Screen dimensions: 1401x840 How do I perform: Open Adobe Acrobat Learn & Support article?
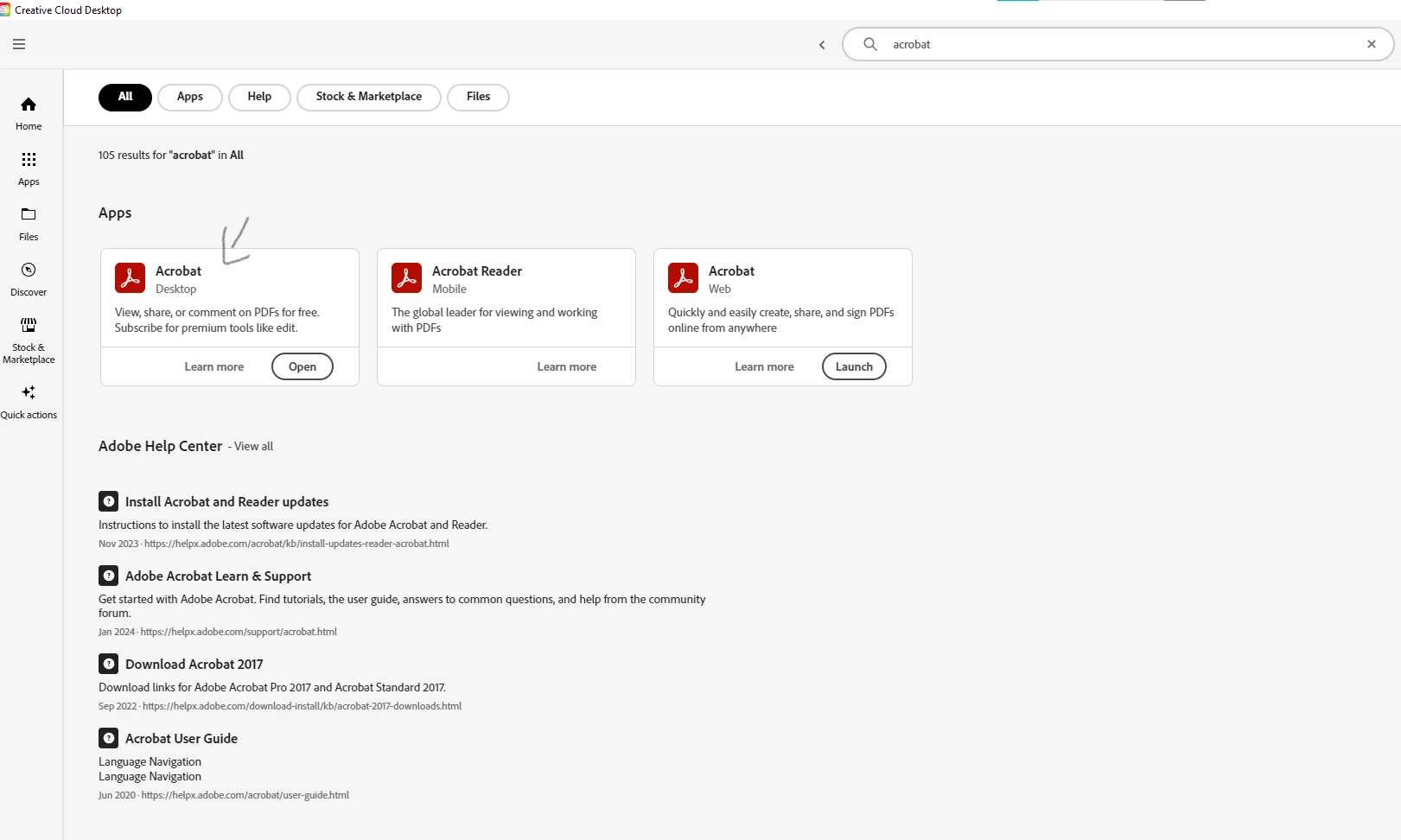pyautogui.click(x=219, y=576)
